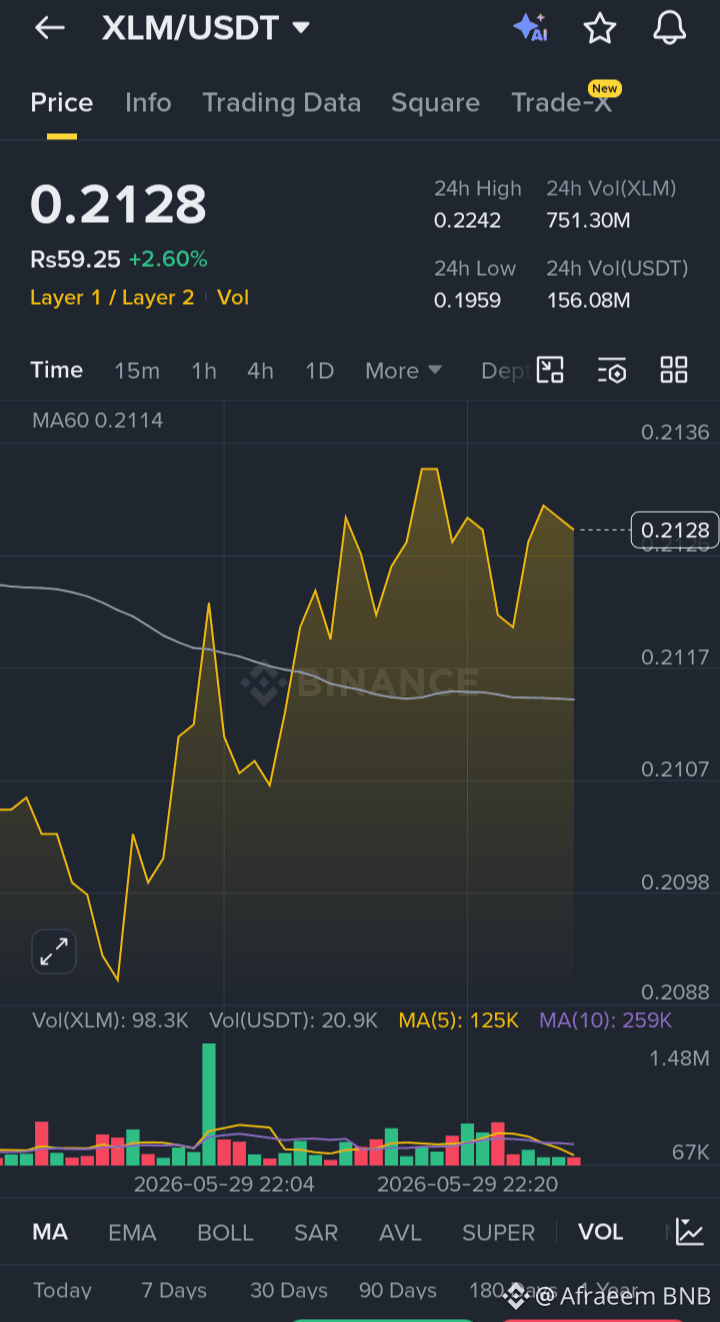Toggle the SAR indicator
The height and width of the screenshot is (1322, 720).
(316, 1233)
